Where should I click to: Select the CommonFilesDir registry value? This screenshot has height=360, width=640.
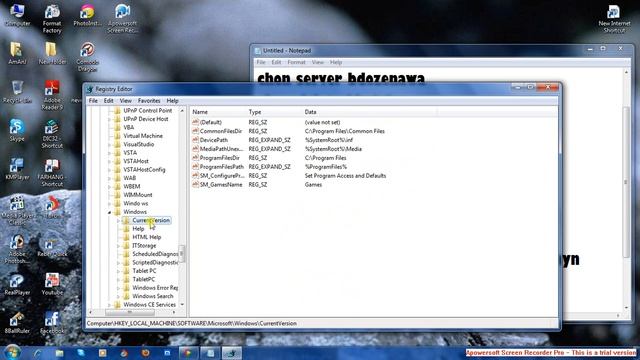pyautogui.click(x=221, y=131)
